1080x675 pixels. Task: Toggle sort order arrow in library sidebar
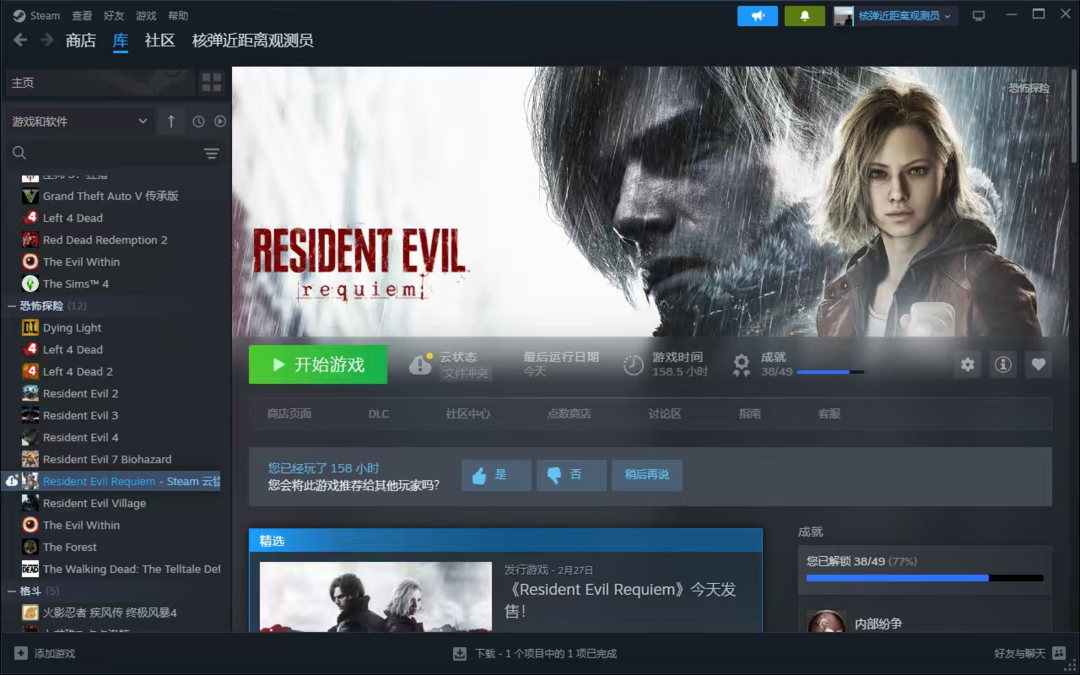pos(171,121)
